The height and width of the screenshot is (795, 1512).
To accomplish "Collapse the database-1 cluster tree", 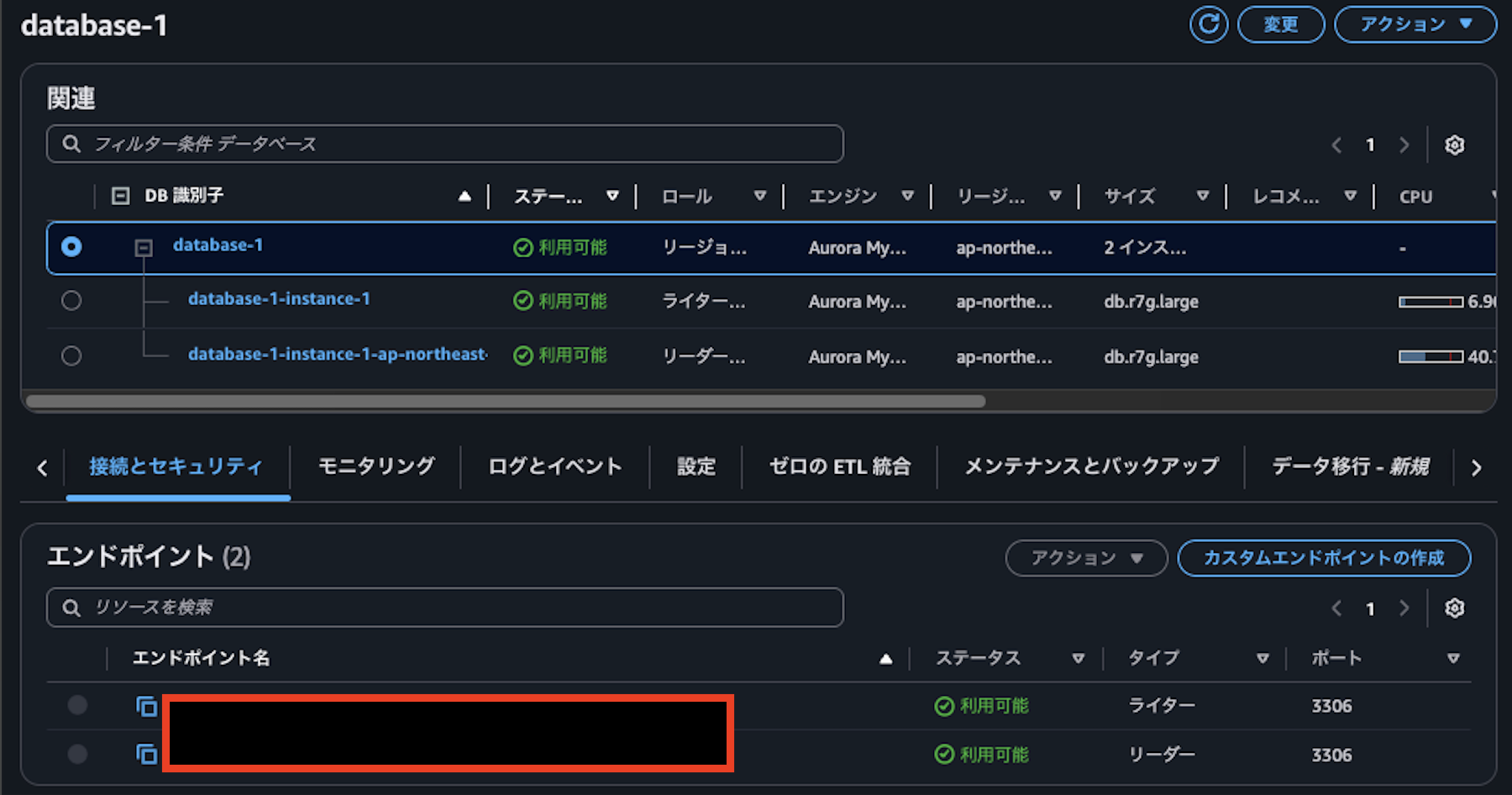I will coord(143,248).
